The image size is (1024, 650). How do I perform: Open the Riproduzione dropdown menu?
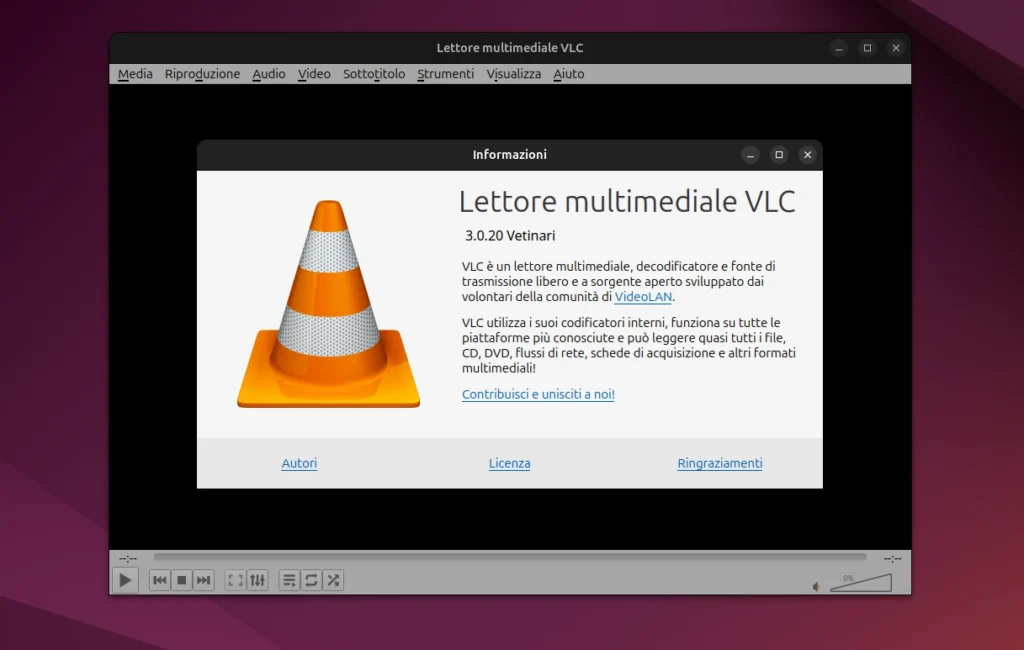click(202, 73)
